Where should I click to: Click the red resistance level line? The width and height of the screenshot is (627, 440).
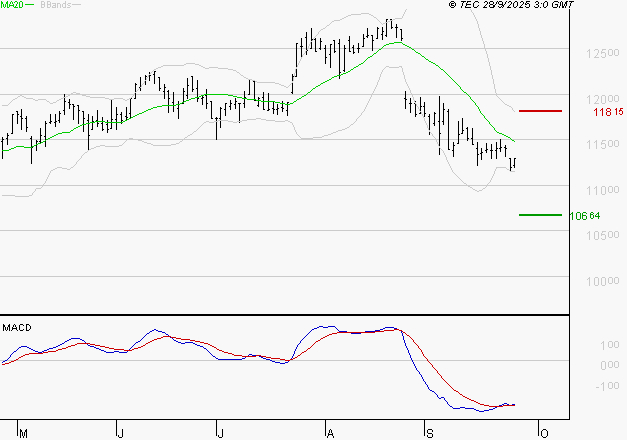pos(540,111)
